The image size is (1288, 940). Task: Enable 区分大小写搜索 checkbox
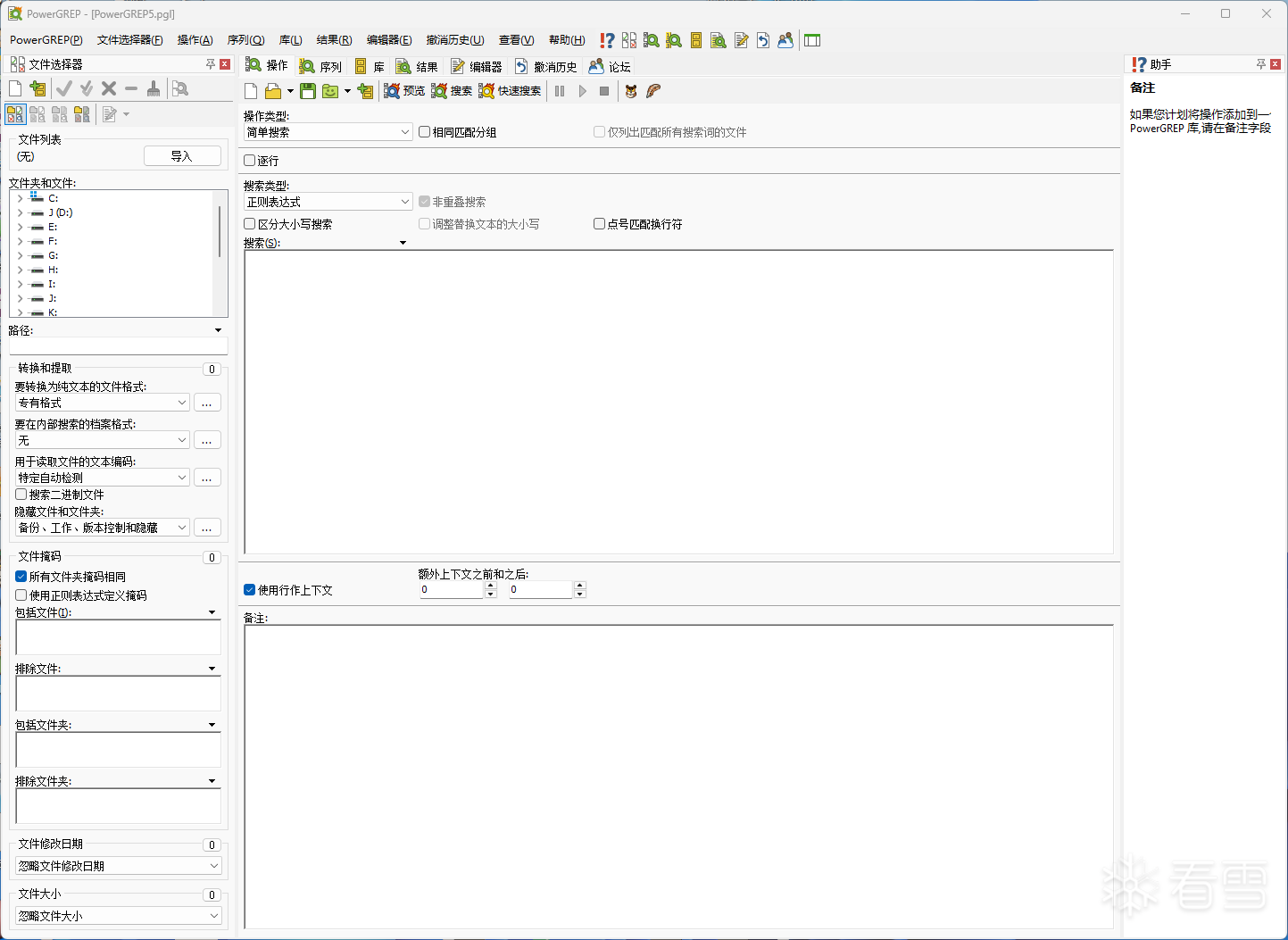(x=250, y=224)
